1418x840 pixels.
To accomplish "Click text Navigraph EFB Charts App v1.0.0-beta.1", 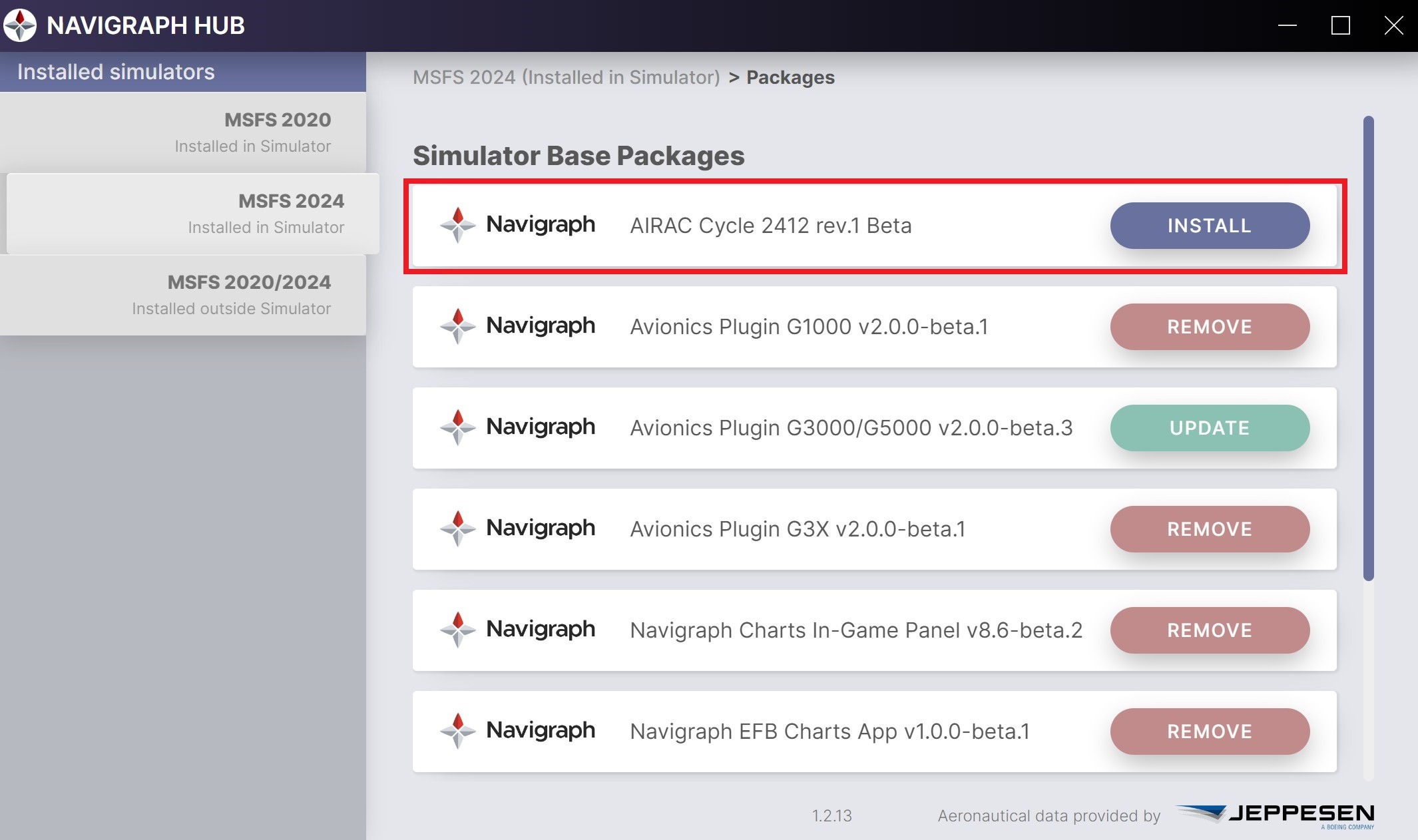I will 829,732.
